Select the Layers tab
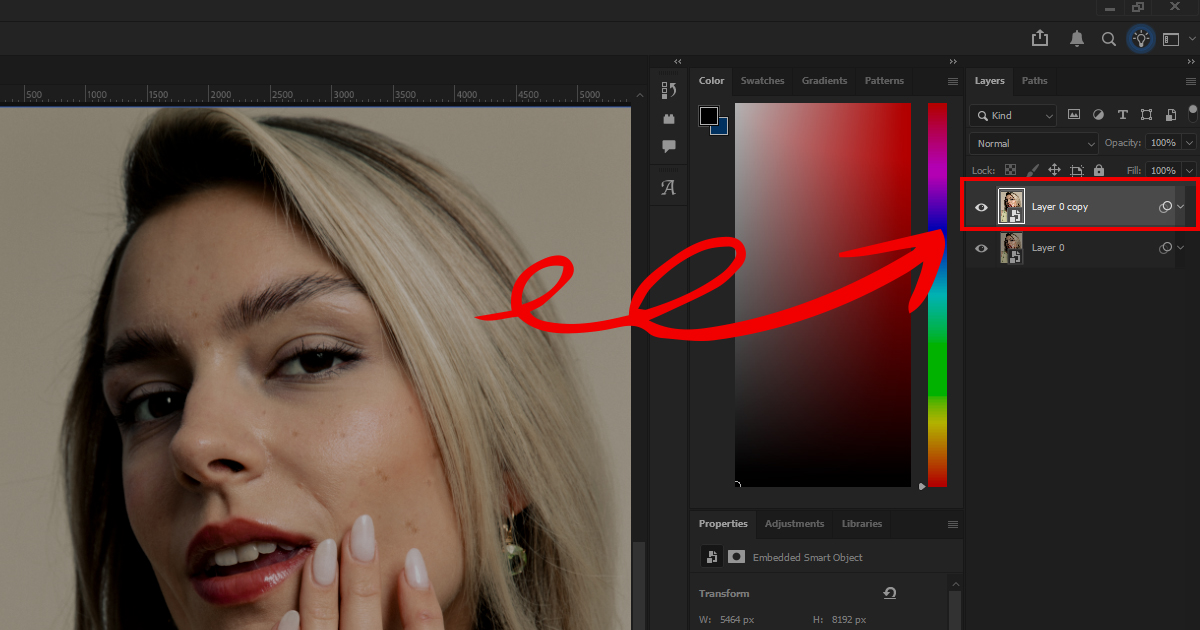 pos(990,81)
